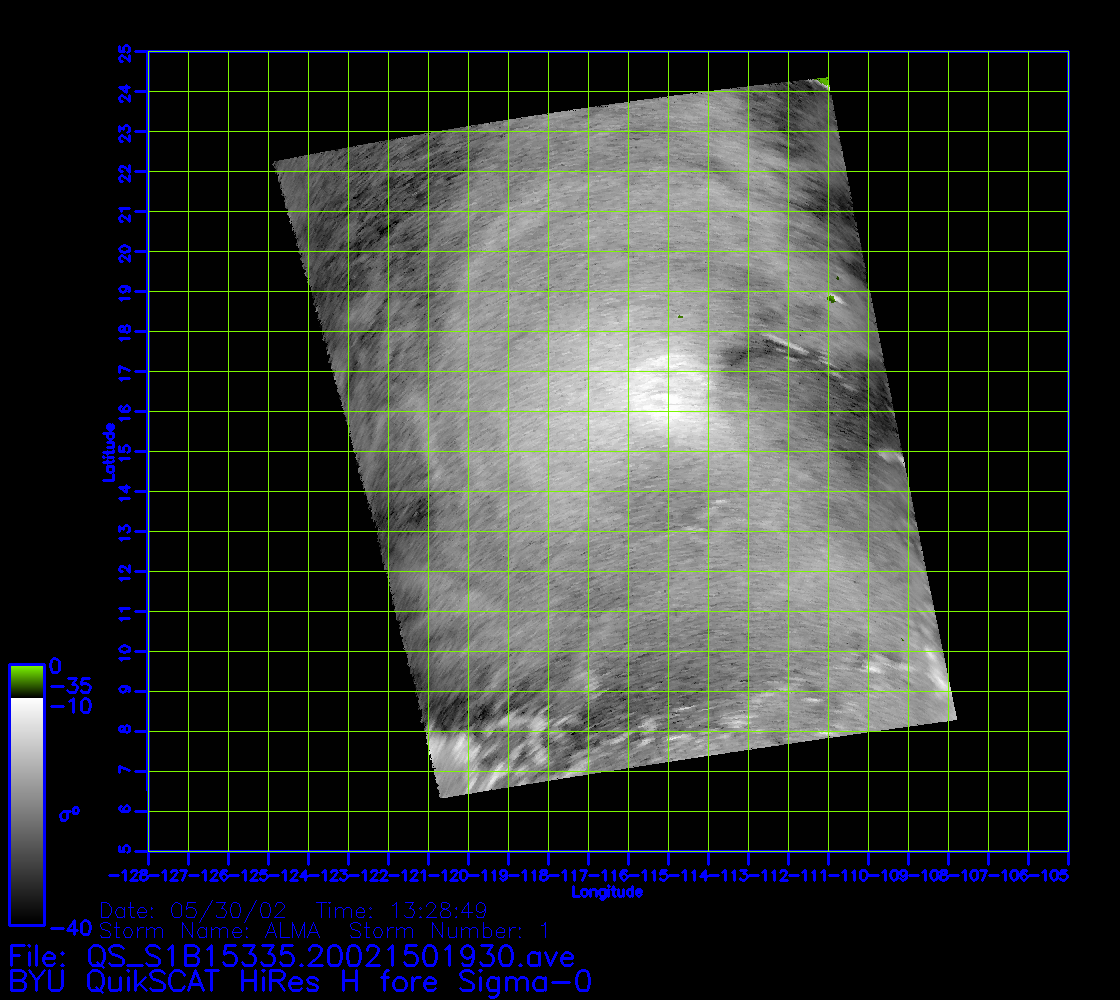Click the 0 label atop the colorbar
The height and width of the screenshot is (1000, 1120).
point(56,666)
